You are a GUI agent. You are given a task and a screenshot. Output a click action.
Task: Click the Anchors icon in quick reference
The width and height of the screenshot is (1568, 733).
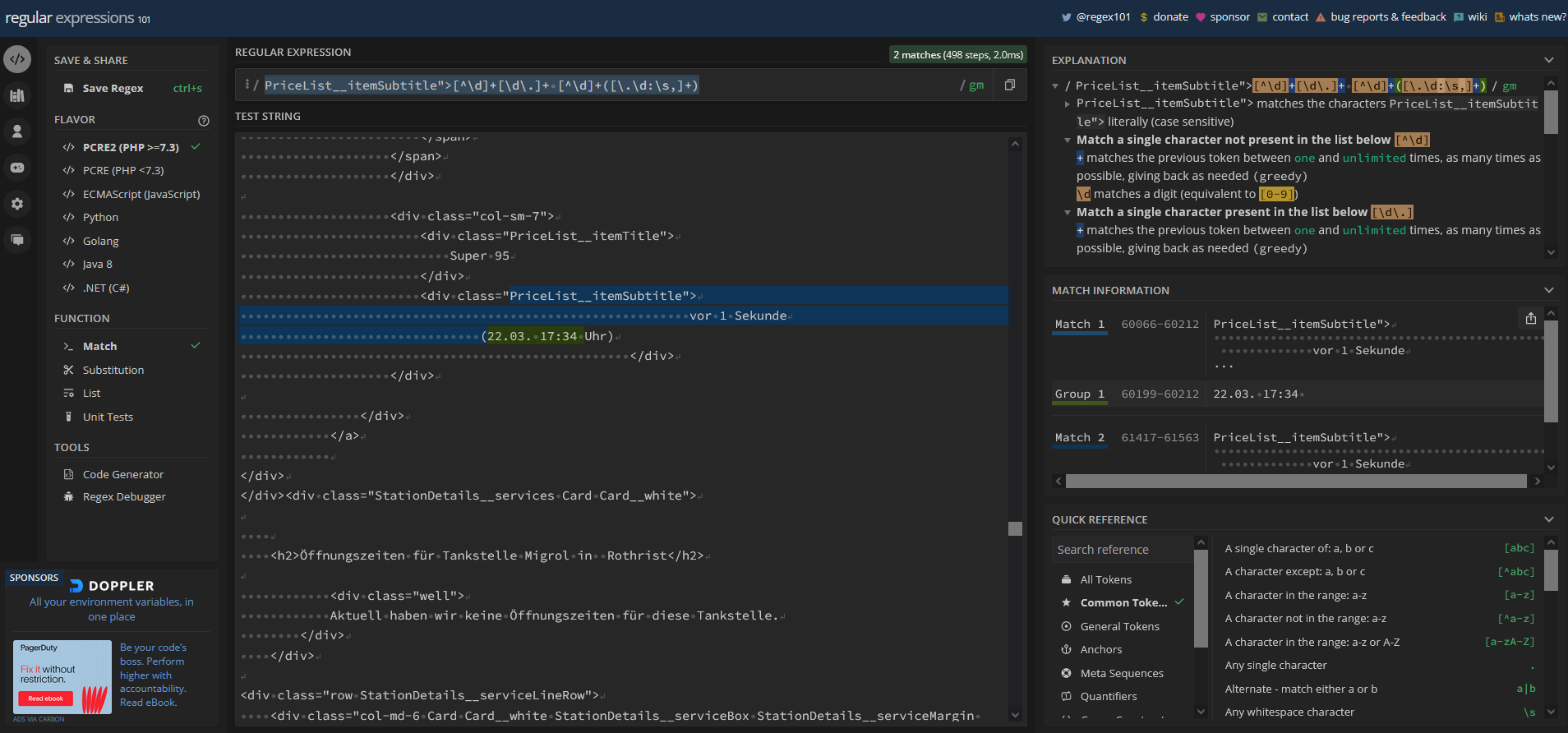point(1066,649)
